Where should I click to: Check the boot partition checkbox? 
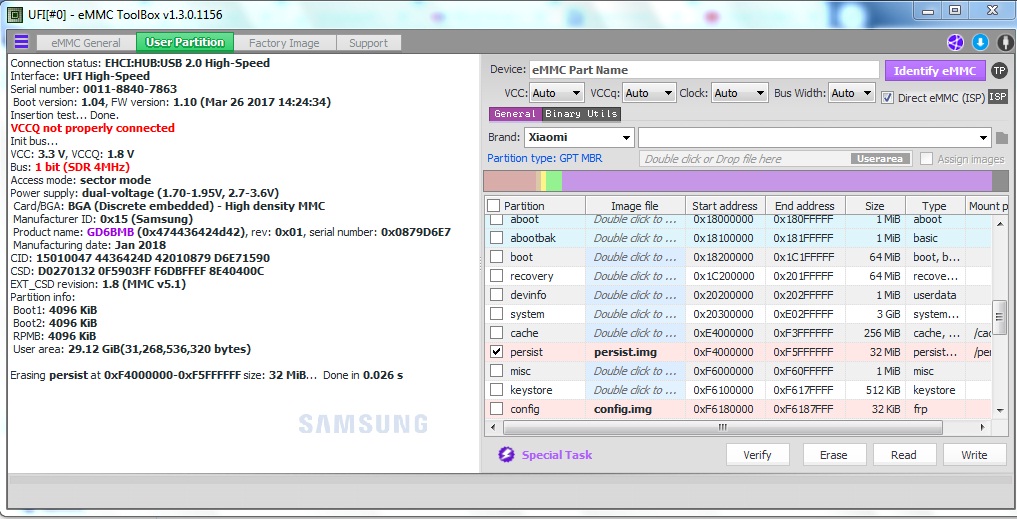pyautogui.click(x=496, y=257)
